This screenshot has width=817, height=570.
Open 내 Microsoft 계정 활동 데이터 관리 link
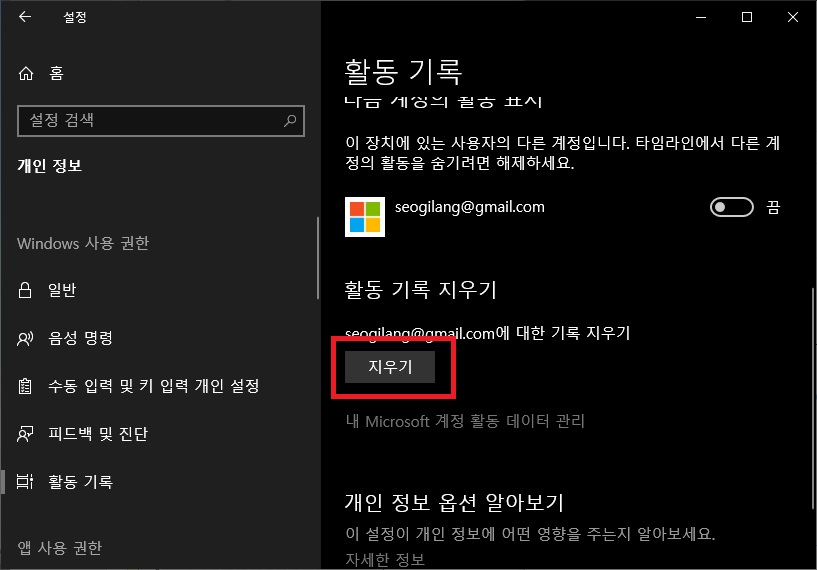pos(465,421)
